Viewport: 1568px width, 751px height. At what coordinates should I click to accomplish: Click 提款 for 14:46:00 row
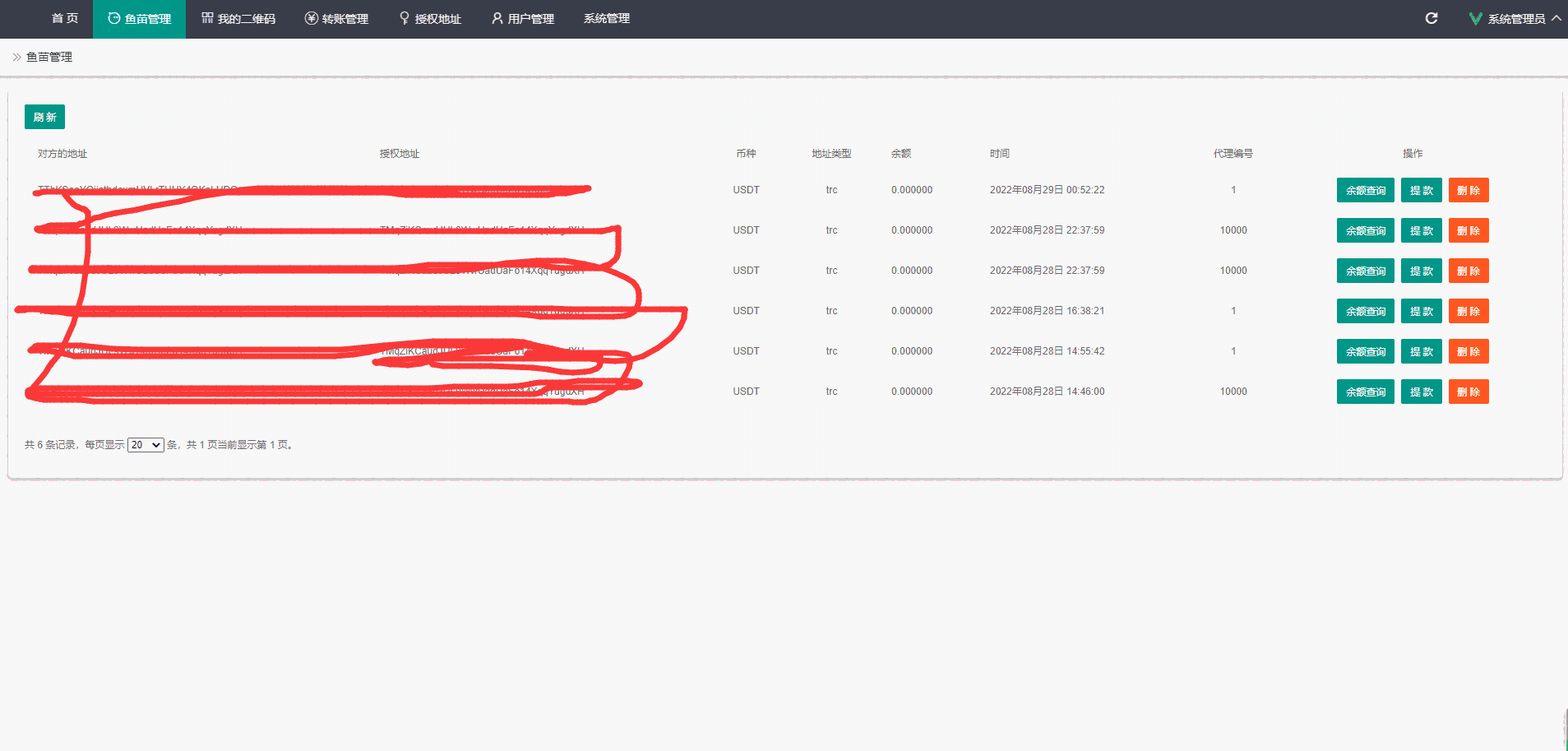point(1422,392)
